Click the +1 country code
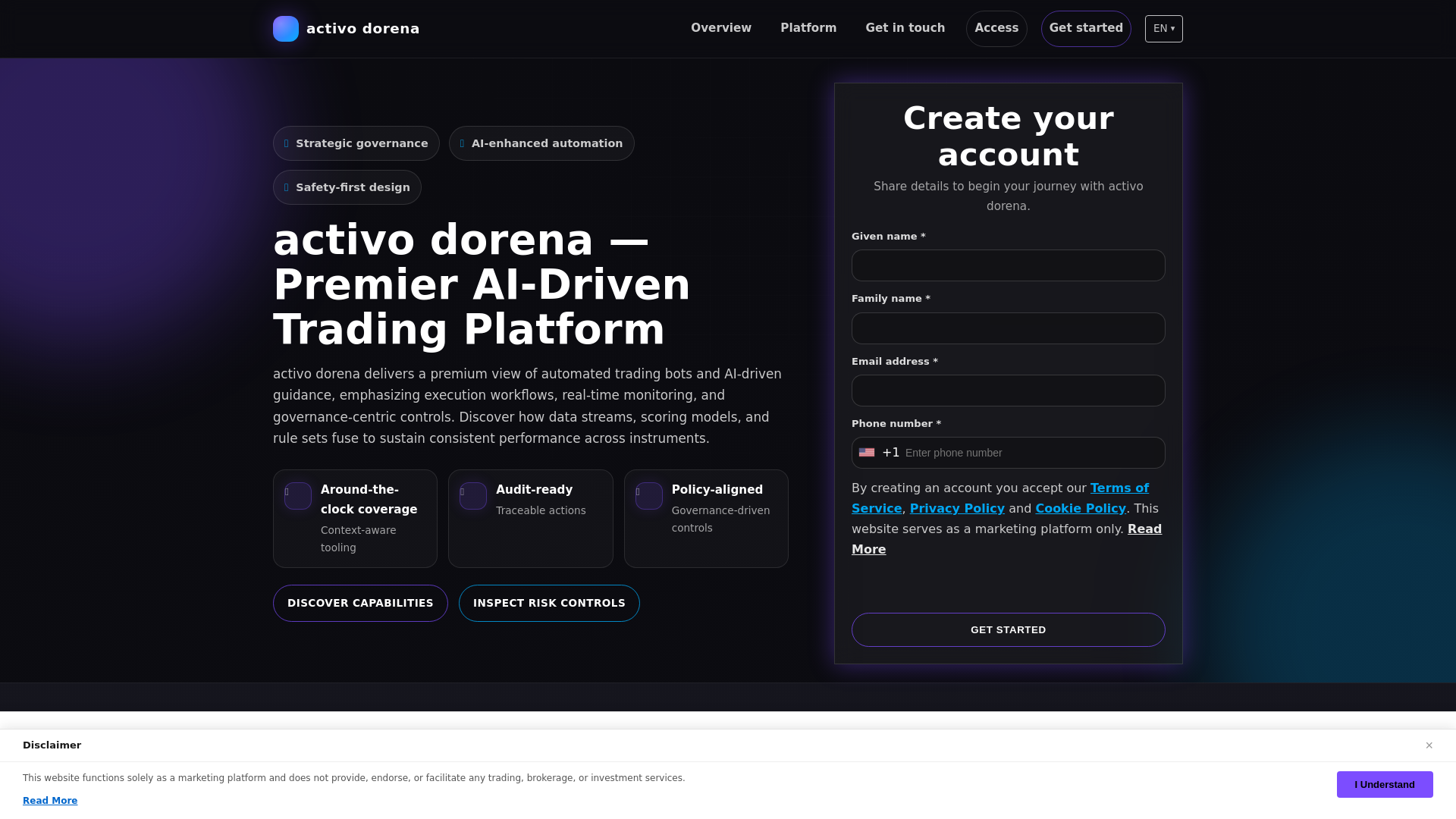This screenshot has height=819, width=1456. point(891,453)
